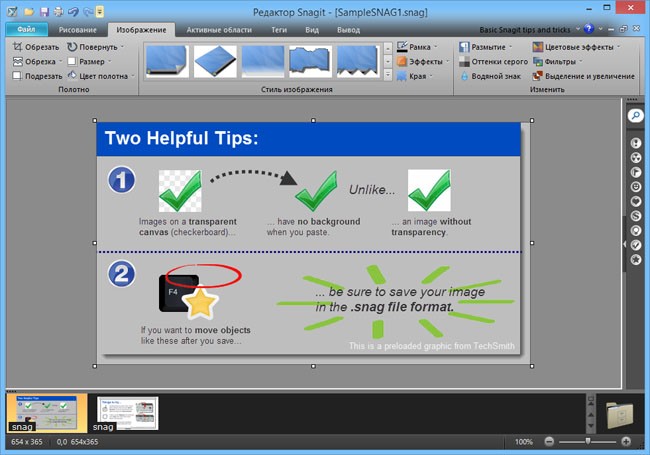The width and height of the screenshot is (650, 455).
Task: Click the 654 x 365 dimensions status text
Action: click(x=27, y=442)
